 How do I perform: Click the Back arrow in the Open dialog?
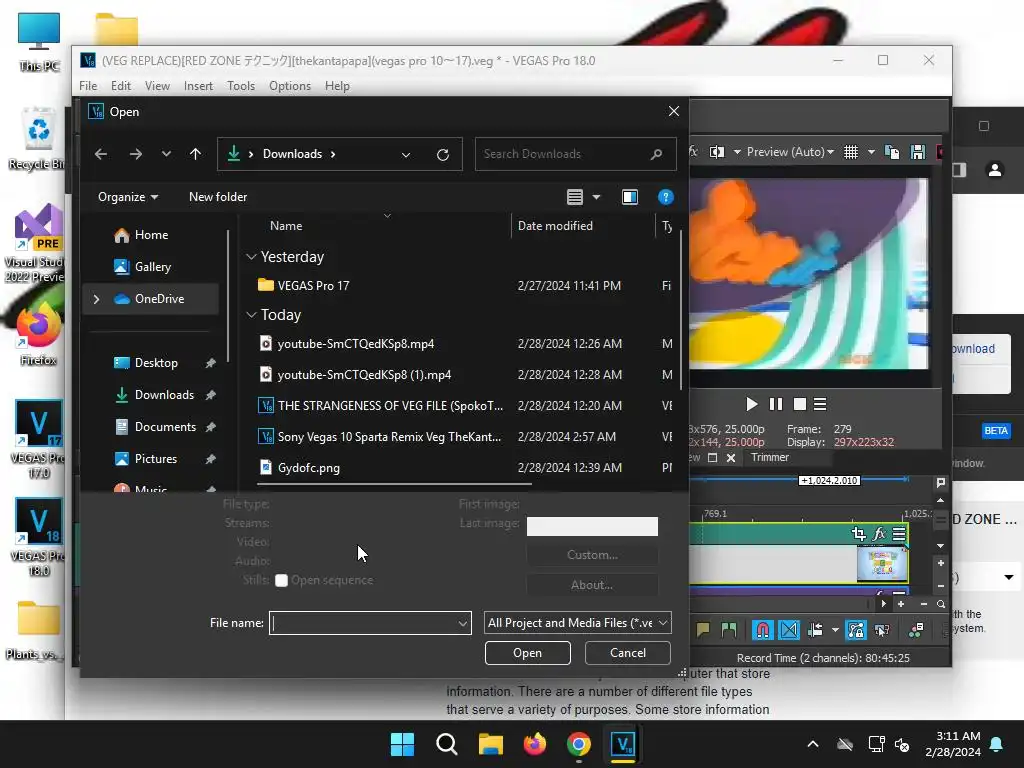[101, 154]
